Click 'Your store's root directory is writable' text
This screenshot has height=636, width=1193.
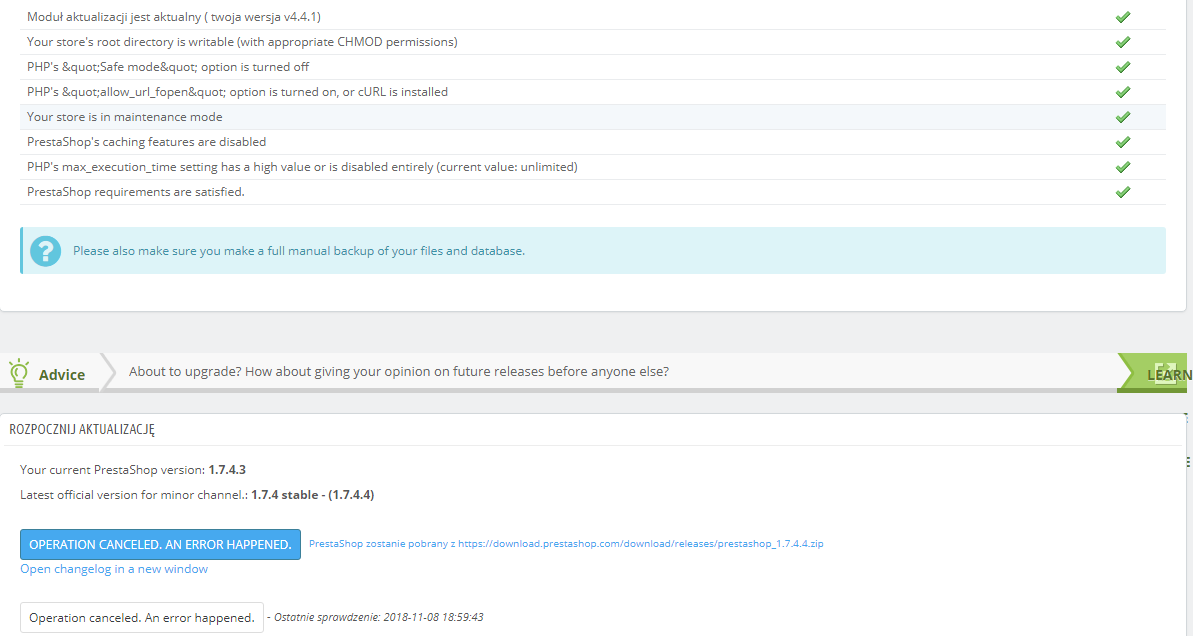[242, 42]
